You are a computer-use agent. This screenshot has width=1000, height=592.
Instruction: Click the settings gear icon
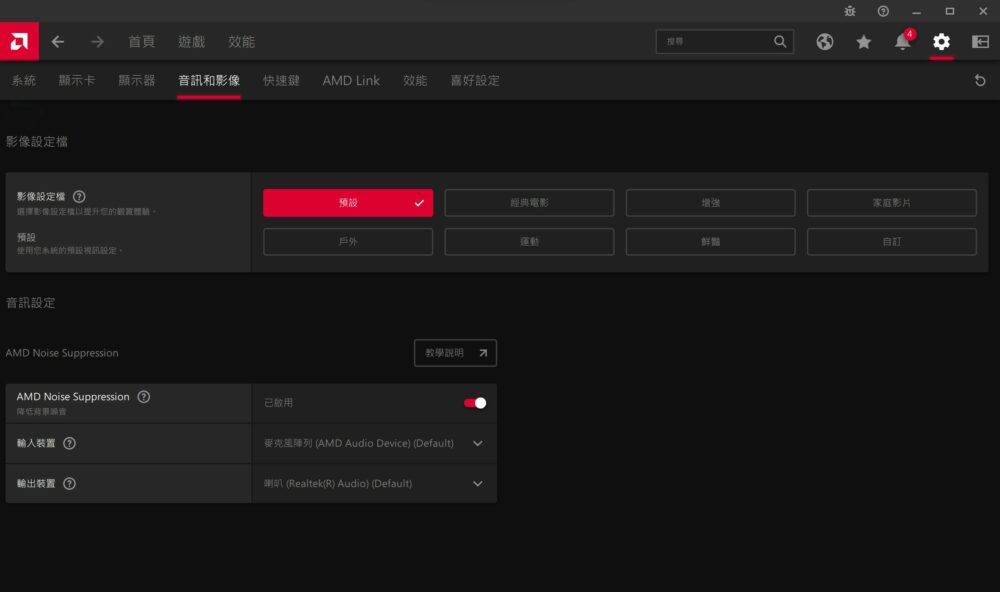click(941, 41)
